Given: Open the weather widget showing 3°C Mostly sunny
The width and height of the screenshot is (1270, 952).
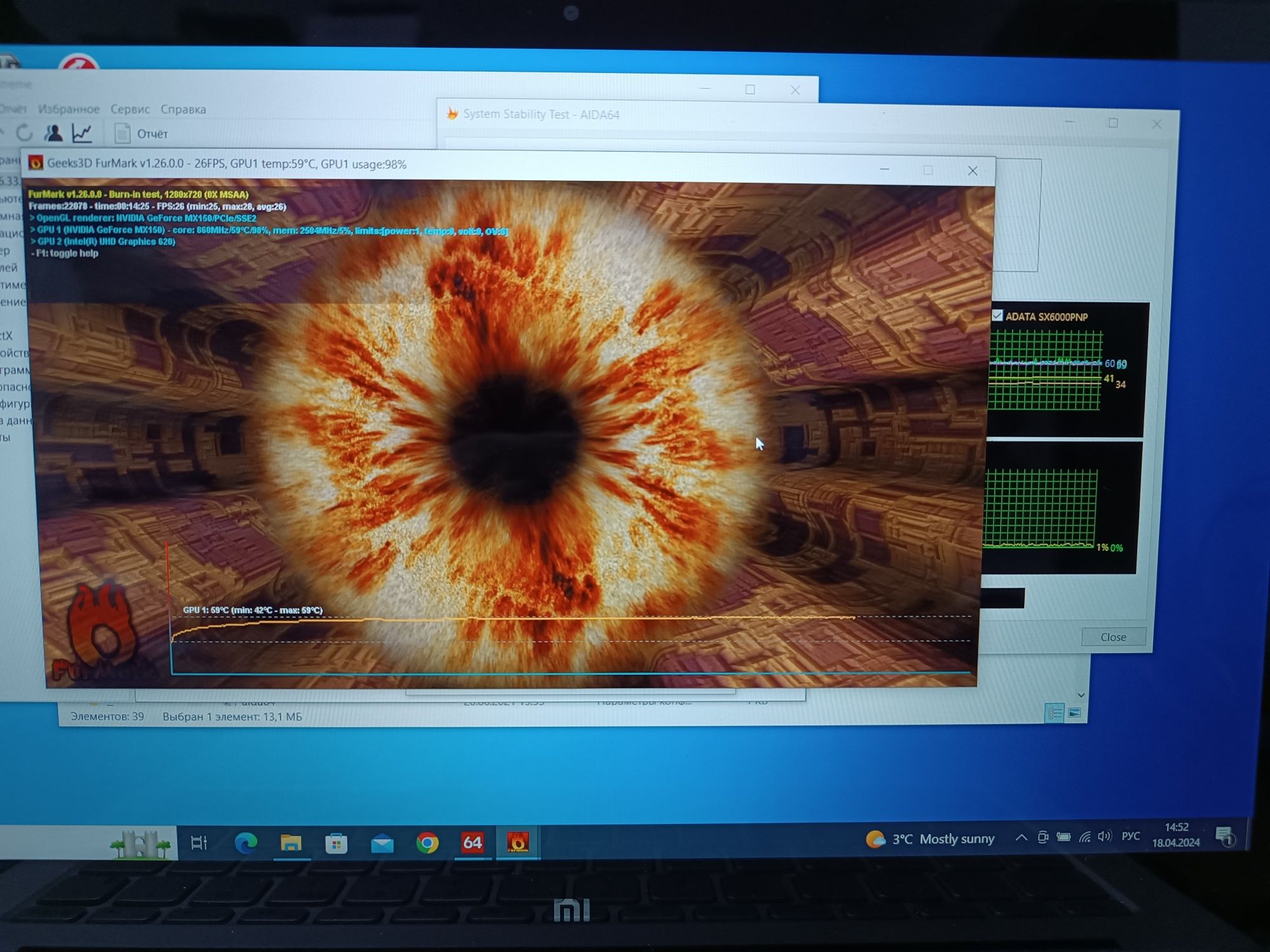Looking at the screenshot, I should pos(930,839).
